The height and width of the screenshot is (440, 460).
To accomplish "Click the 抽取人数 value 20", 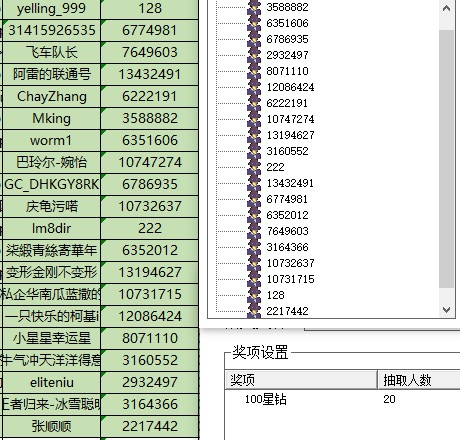I will coord(389,399).
